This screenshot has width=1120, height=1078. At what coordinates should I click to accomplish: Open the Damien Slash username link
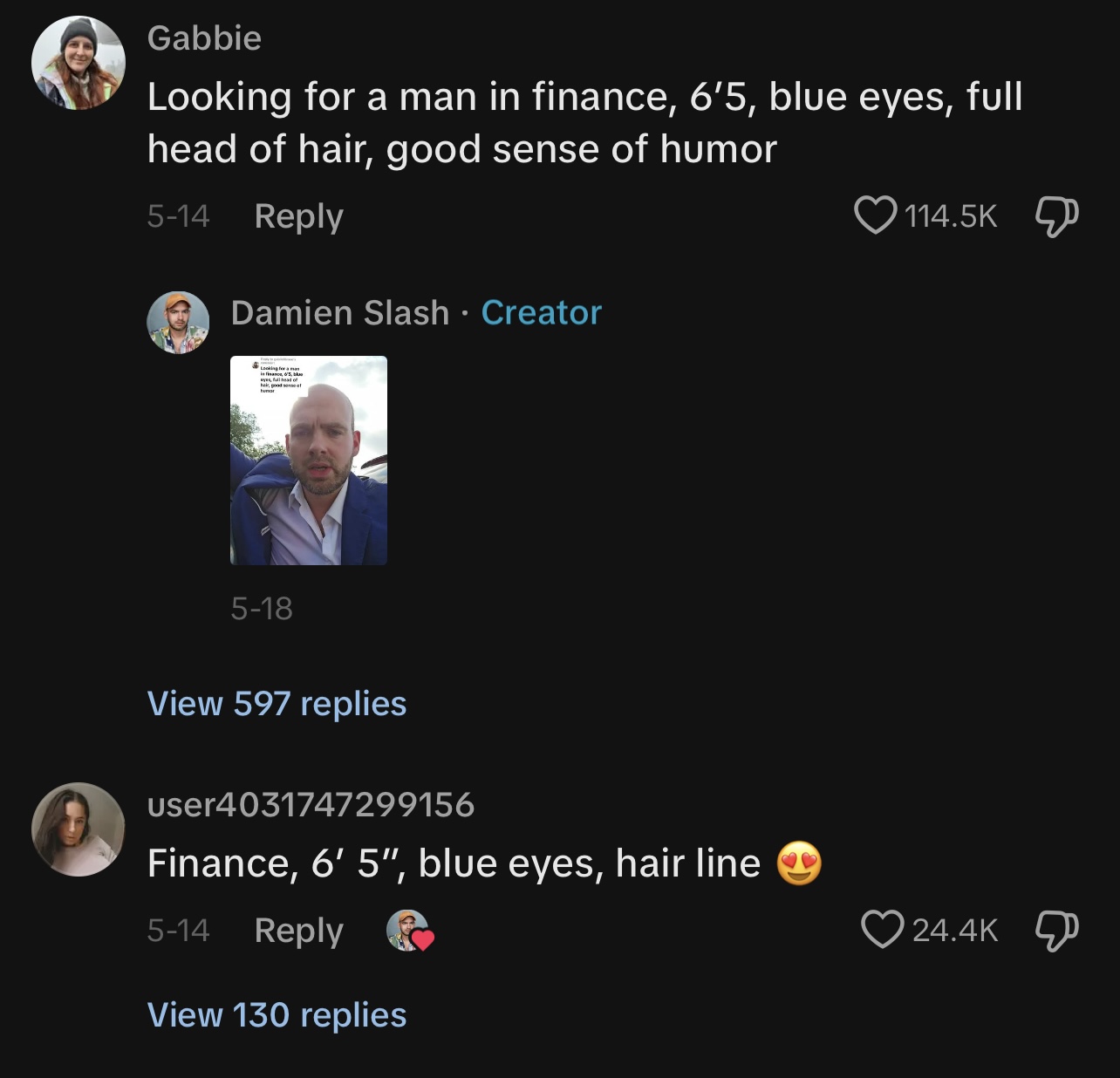pyautogui.click(x=340, y=313)
